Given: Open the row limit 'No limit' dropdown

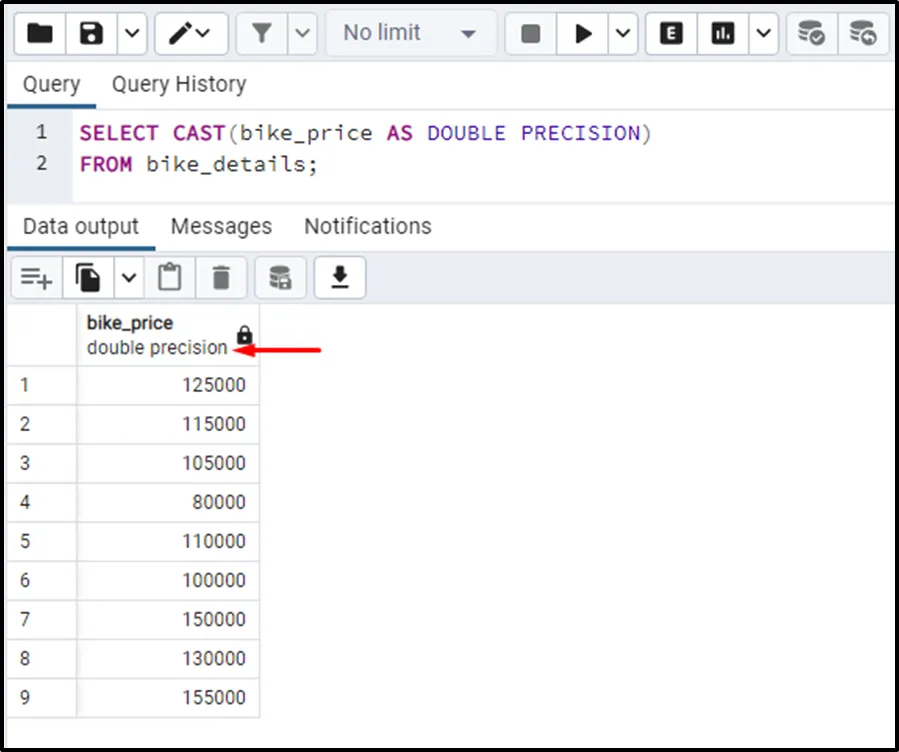Looking at the screenshot, I should tap(410, 34).
